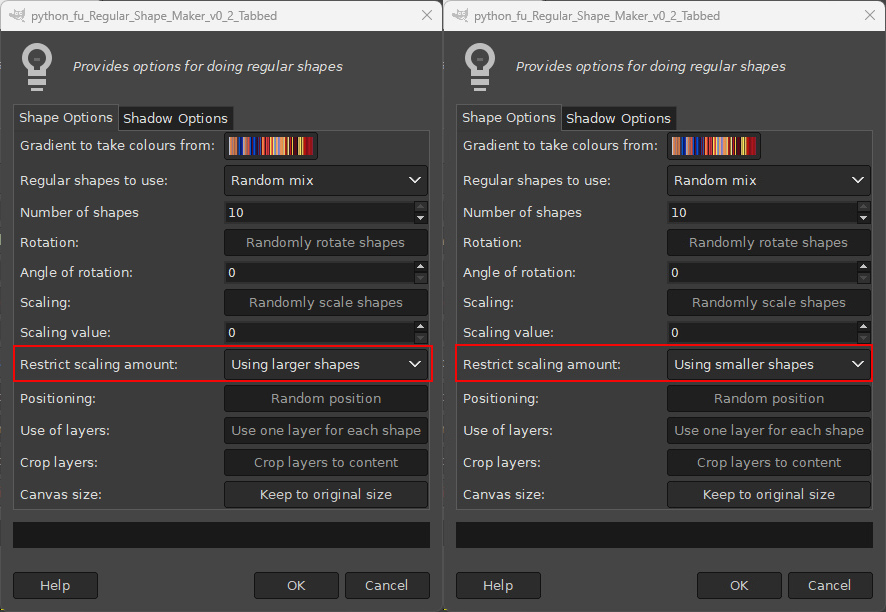
Task: Open the 'Using larger shapes' dropdown
Action: (326, 364)
